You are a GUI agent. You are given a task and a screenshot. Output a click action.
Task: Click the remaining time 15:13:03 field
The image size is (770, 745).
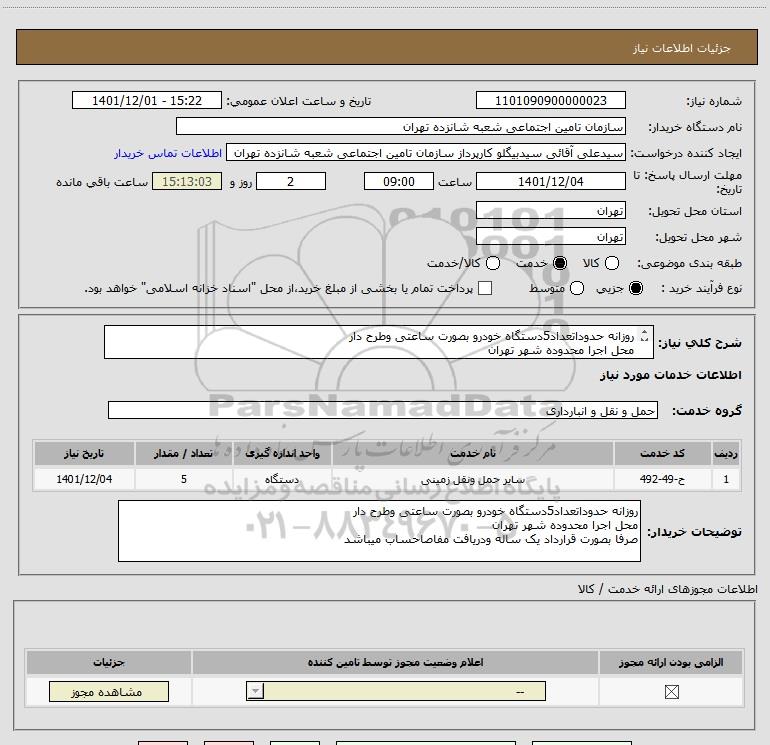(x=187, y=181)
